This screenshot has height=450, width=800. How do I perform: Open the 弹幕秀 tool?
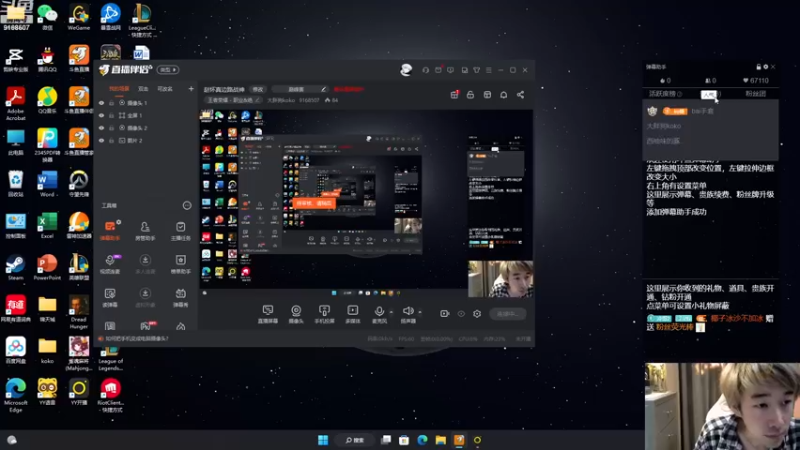pyautogui.click(x=181, y=297)
